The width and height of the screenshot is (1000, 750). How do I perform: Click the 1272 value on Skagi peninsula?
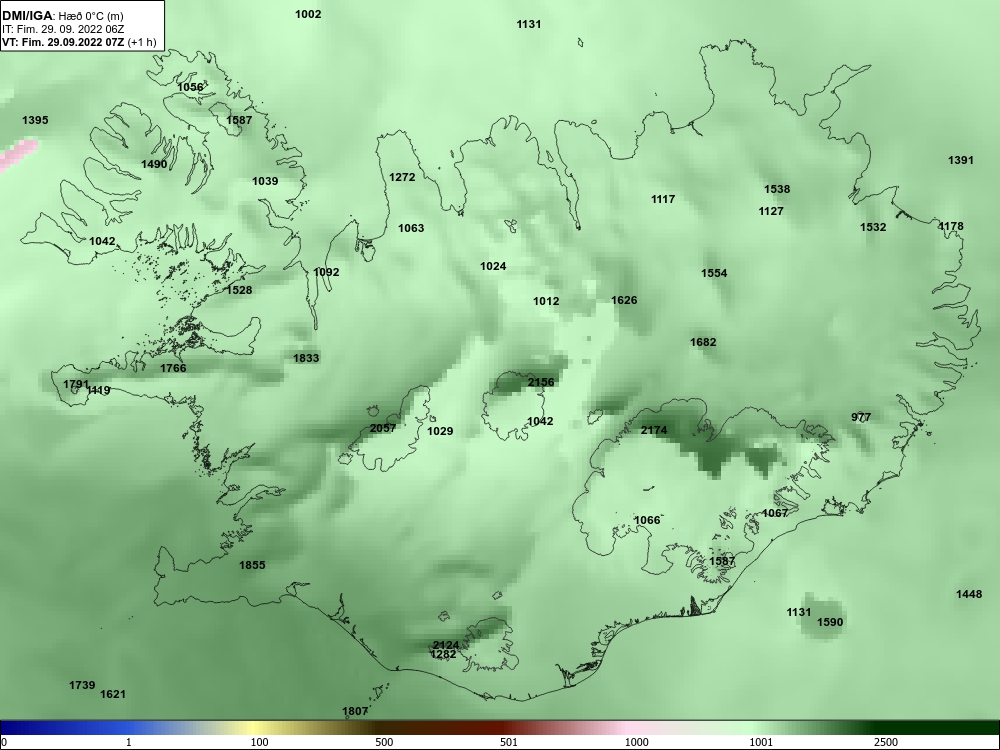(x=402, y=177)
